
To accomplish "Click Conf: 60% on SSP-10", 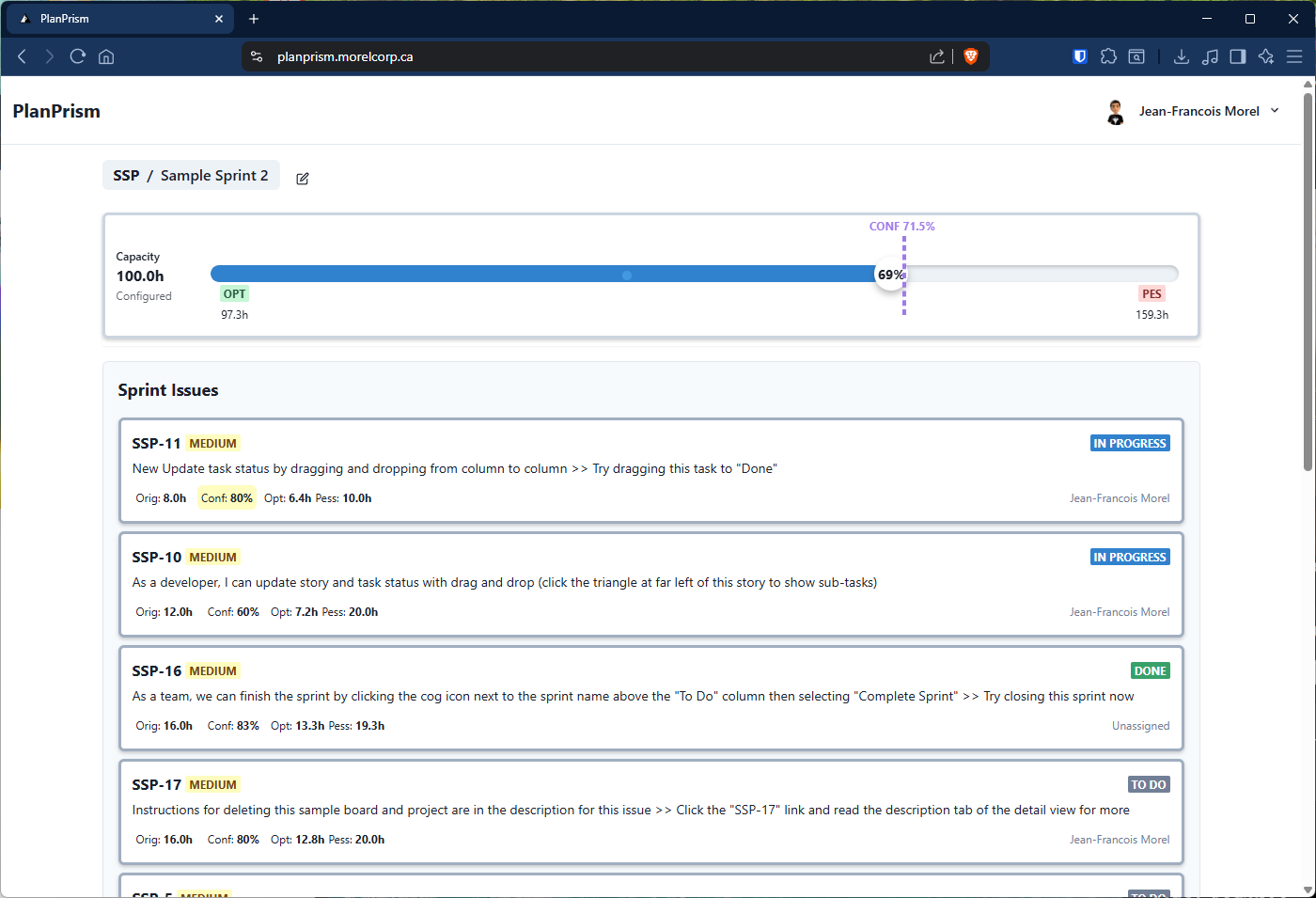I will [233, 612].
